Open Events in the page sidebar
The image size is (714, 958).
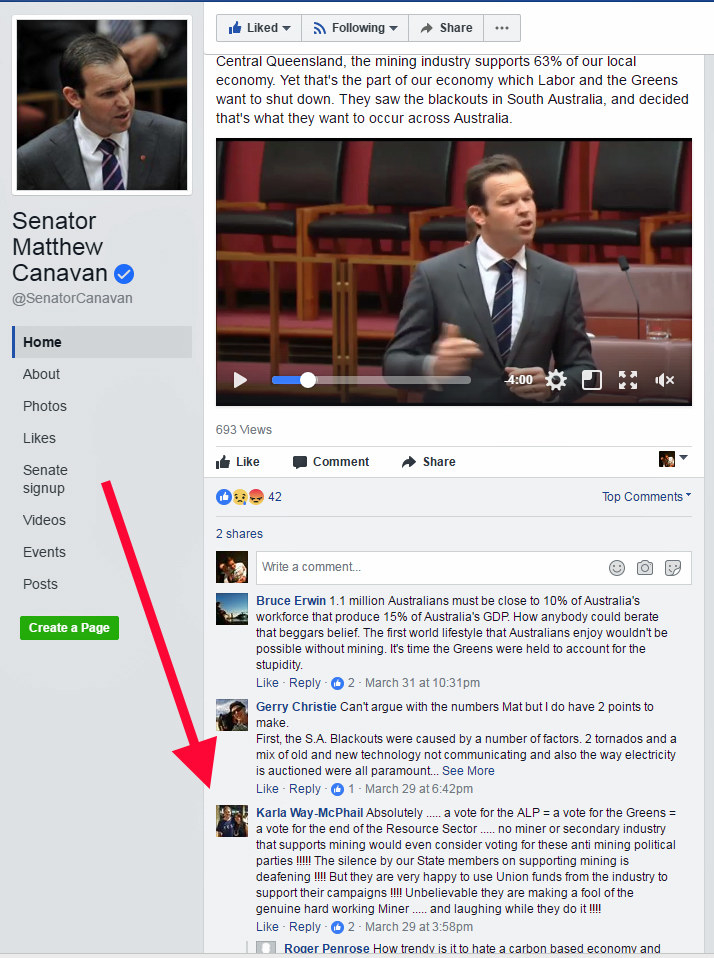tap(44, 552)
